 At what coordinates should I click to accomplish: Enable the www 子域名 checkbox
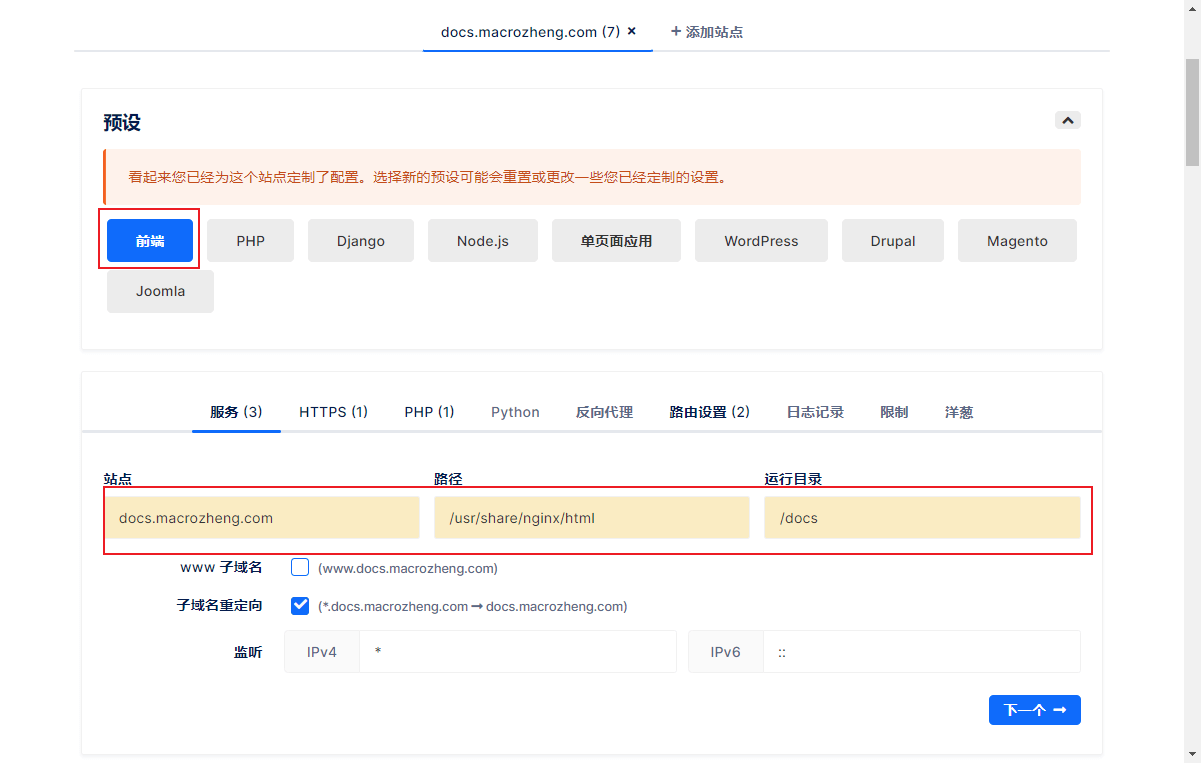pyautogui.click(x=300, y=567)
